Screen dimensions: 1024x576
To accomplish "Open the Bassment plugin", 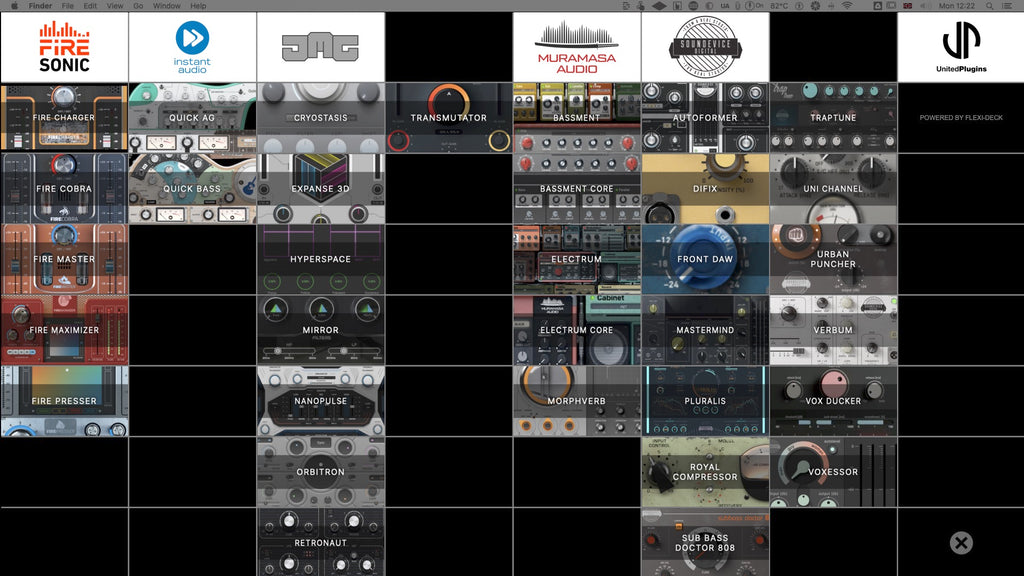I will pyautogui.click(x=576, y=117).
